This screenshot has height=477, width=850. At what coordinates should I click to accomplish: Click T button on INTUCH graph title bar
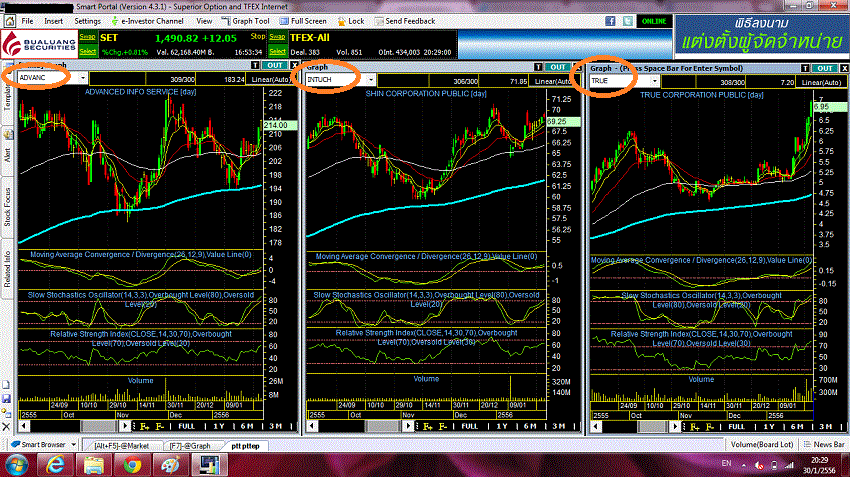click(538, 67)
